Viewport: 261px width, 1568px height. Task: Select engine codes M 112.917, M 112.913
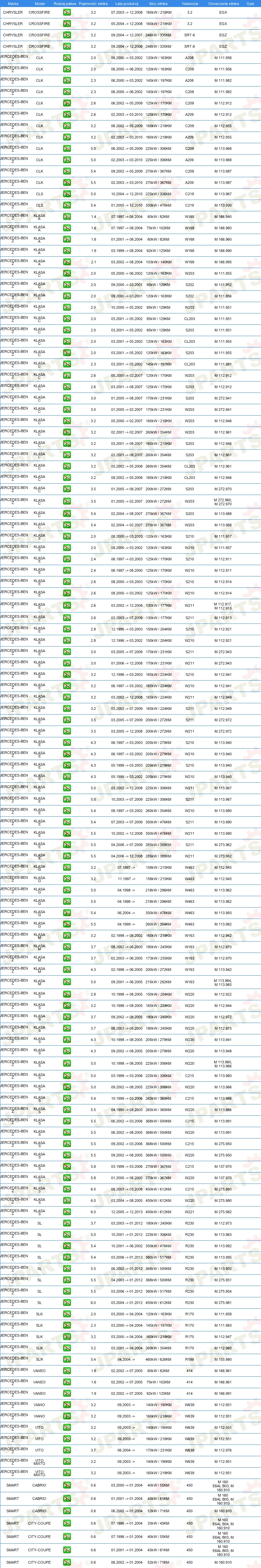(x=223, y=606)
